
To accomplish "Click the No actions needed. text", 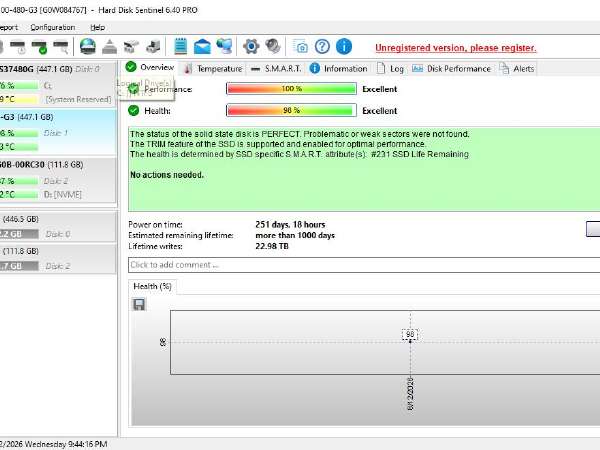I will coord(167,175).
